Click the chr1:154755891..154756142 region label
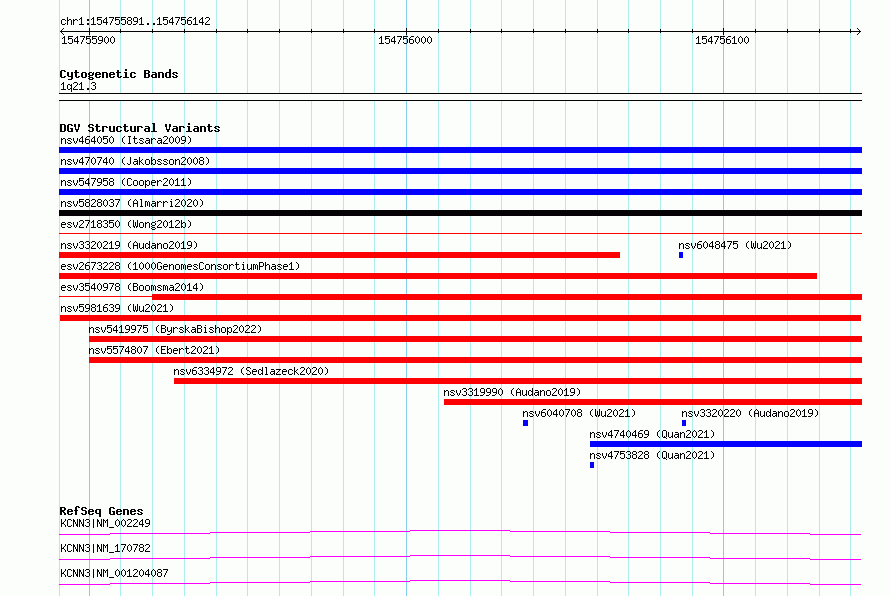The height and width of the screenshot is (596, 890). pos(135,21)
